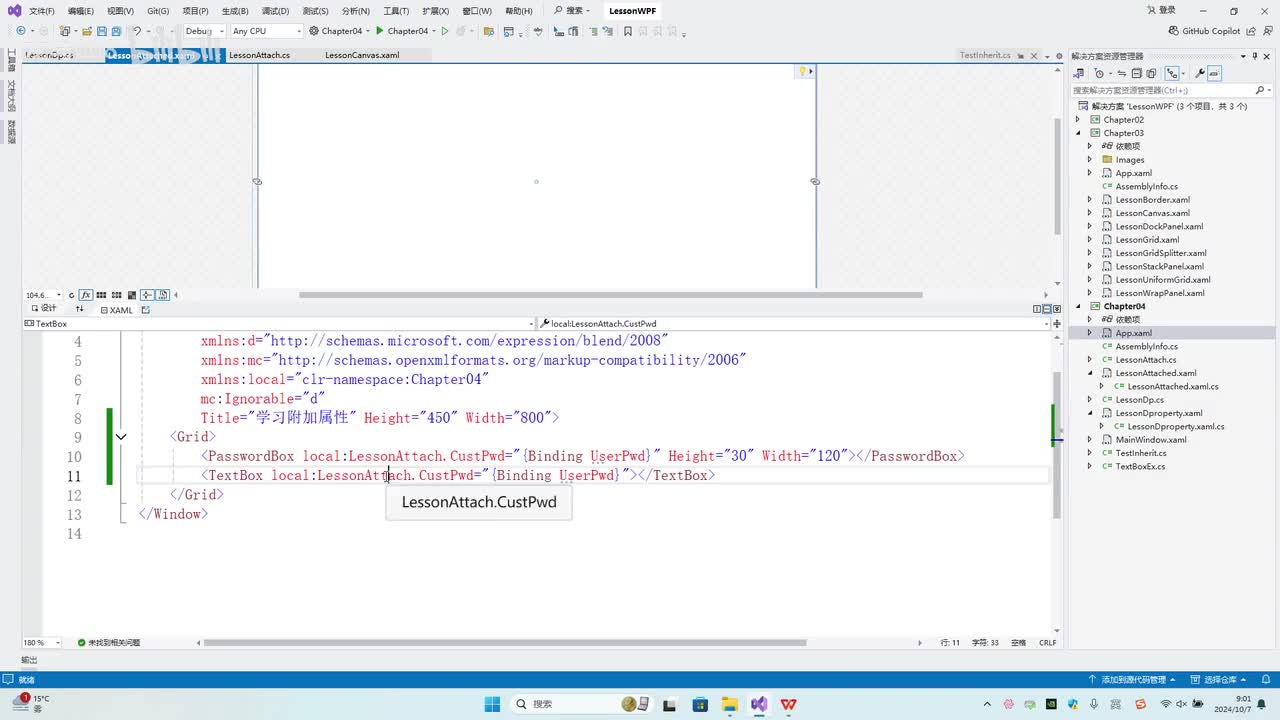Click Show All Files icon in Solution Explorer
Viewport: 1280px width, 720px height.
tap(1151, 73)
